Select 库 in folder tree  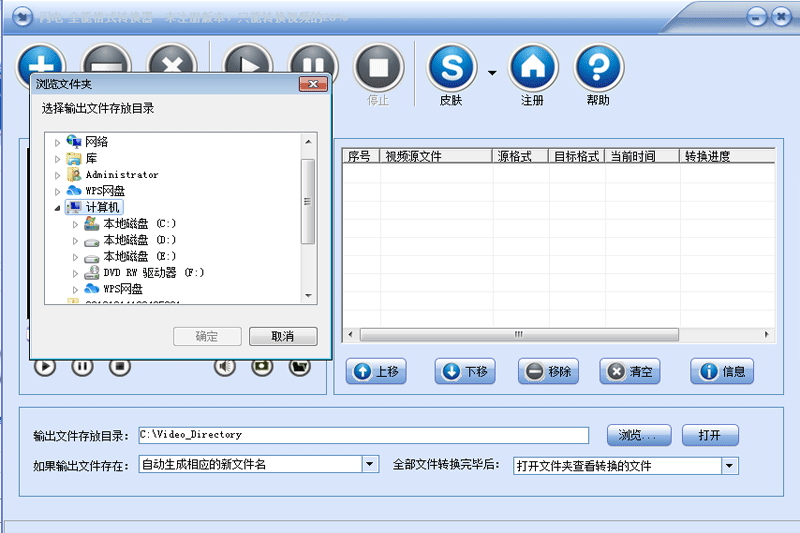(x=91, y=158)
